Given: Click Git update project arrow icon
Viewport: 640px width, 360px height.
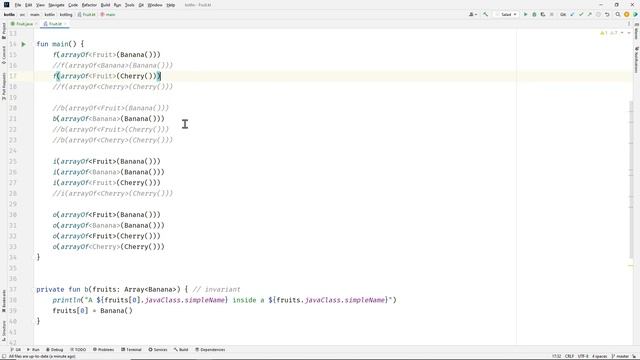Looking at the screenshot, I should coord(572,15).
